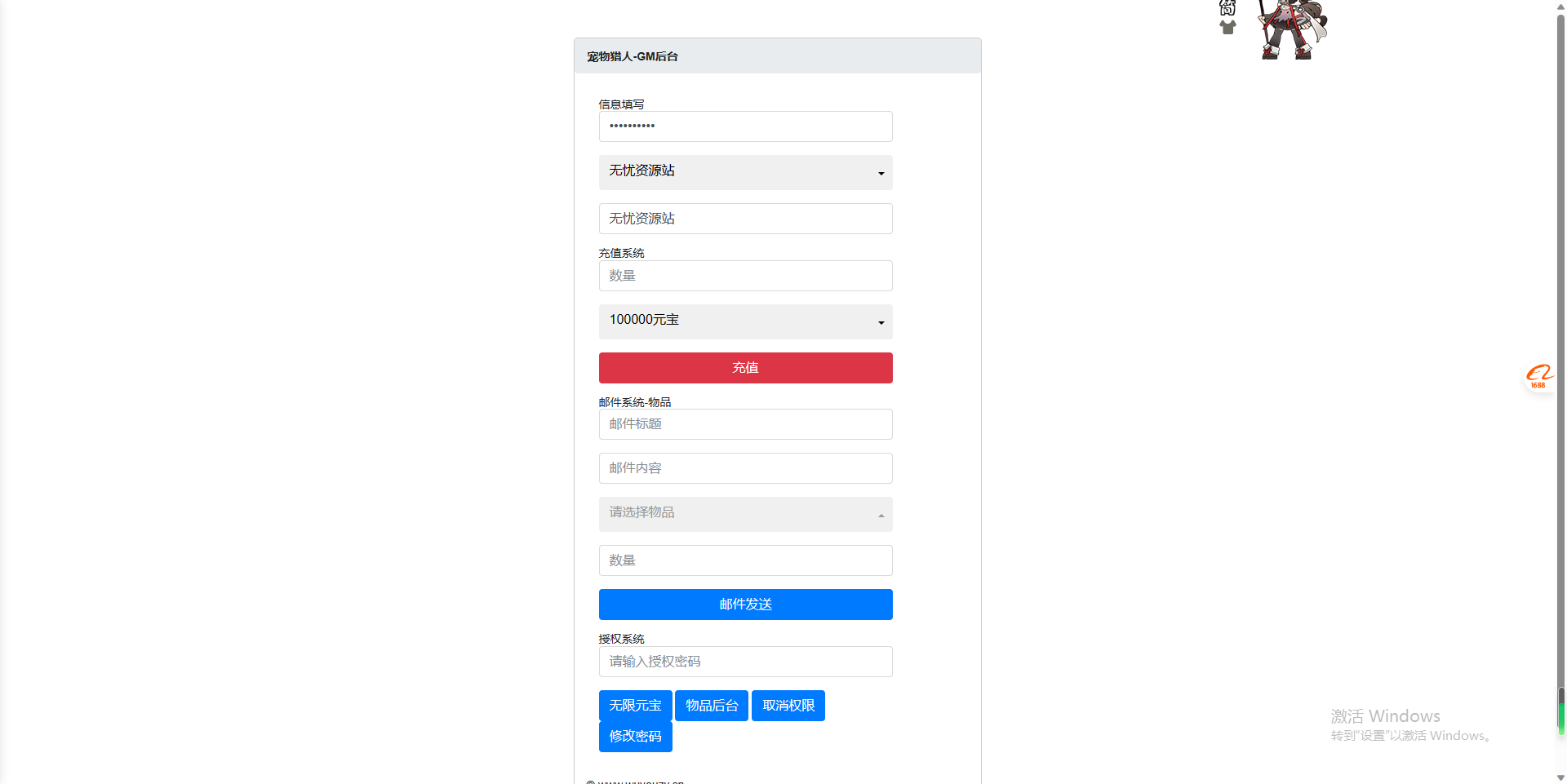Click the anime character mascot figure
Viewport: 1567px width, 784px height.
[1294, 29]
